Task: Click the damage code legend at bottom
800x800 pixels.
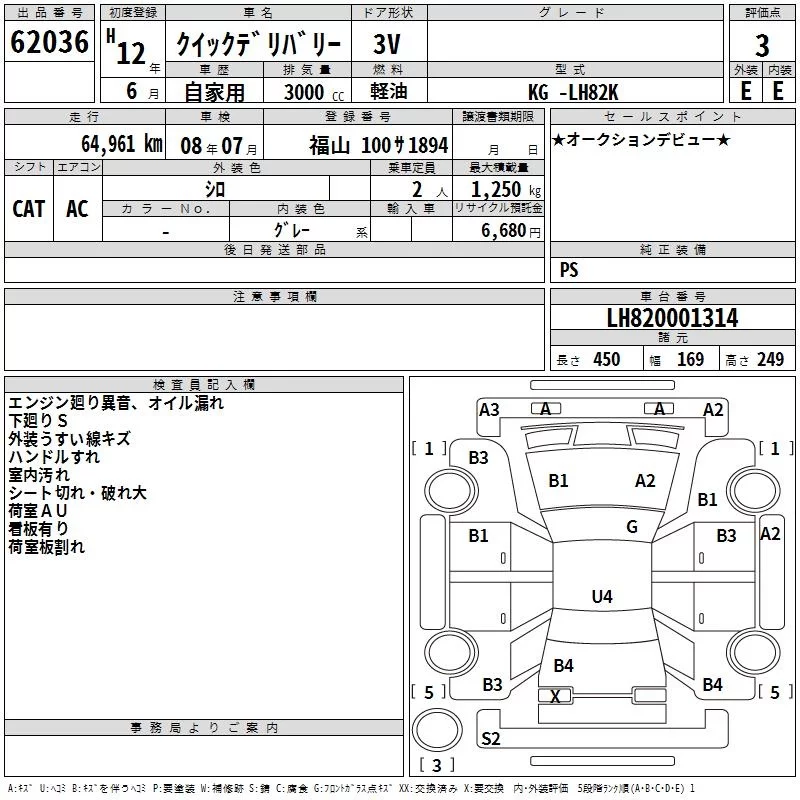Action: point(351,789)
